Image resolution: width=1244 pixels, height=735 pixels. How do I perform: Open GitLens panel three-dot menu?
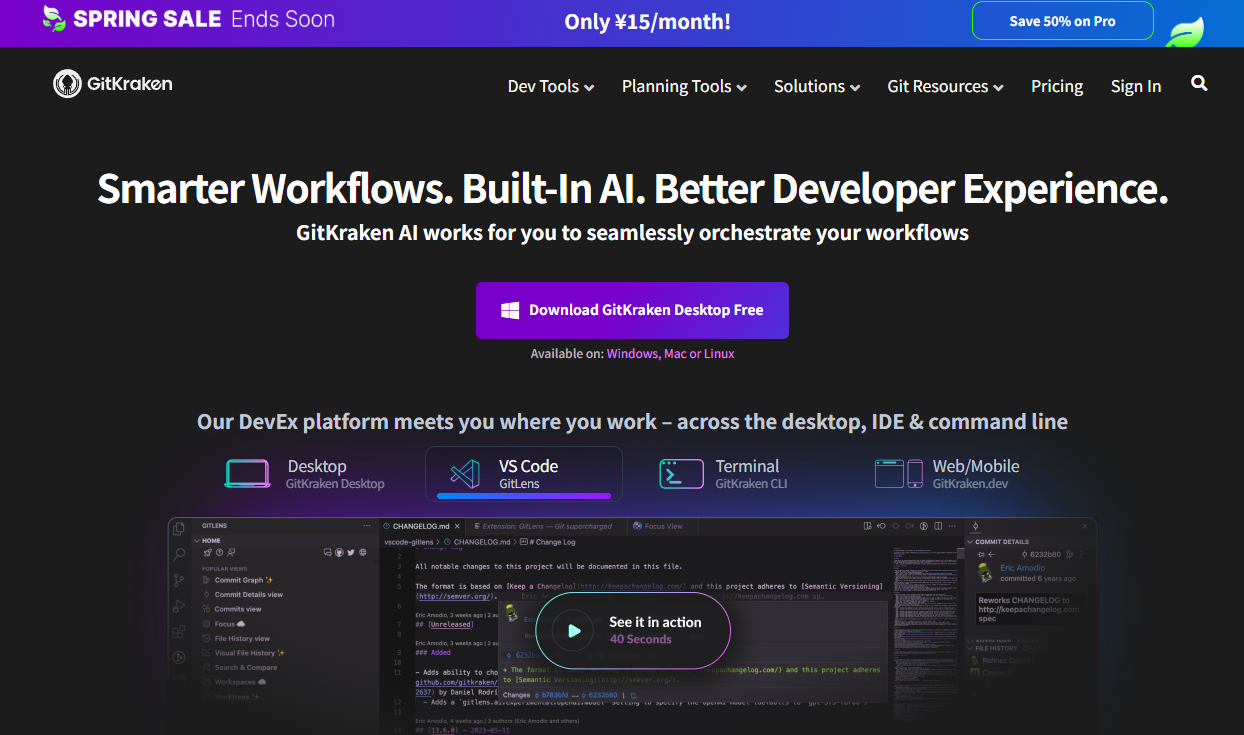point(367,526)
